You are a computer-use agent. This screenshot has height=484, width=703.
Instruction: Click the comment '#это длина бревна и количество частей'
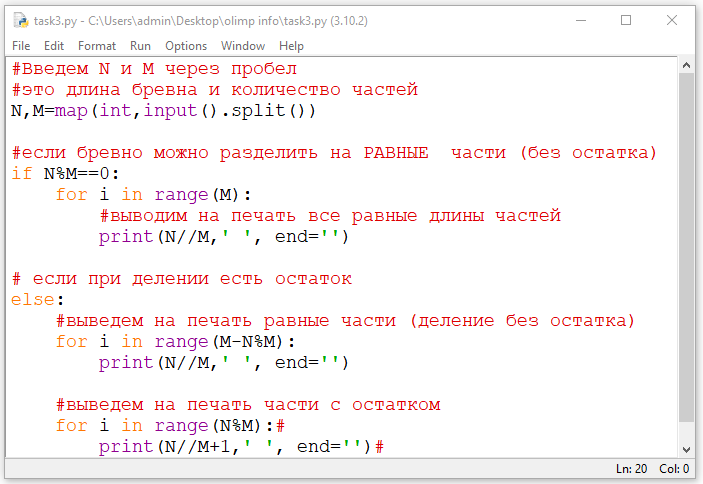pyautogui.click(x=214, y=90)
